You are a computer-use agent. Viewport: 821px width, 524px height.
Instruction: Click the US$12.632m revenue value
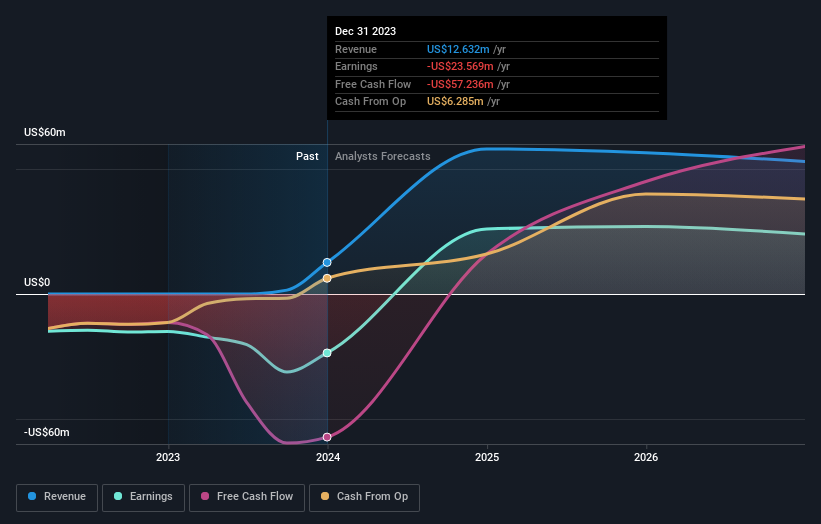coord(458,49)
